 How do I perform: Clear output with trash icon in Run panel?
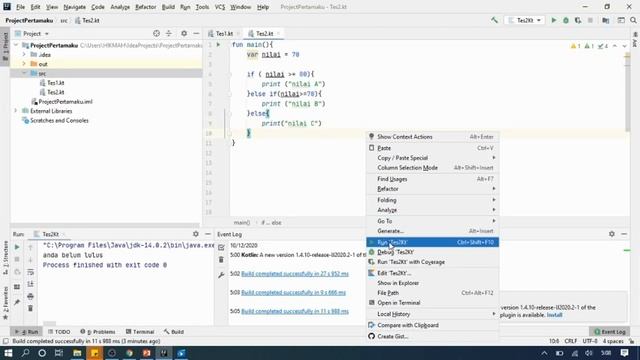(31, 308)
